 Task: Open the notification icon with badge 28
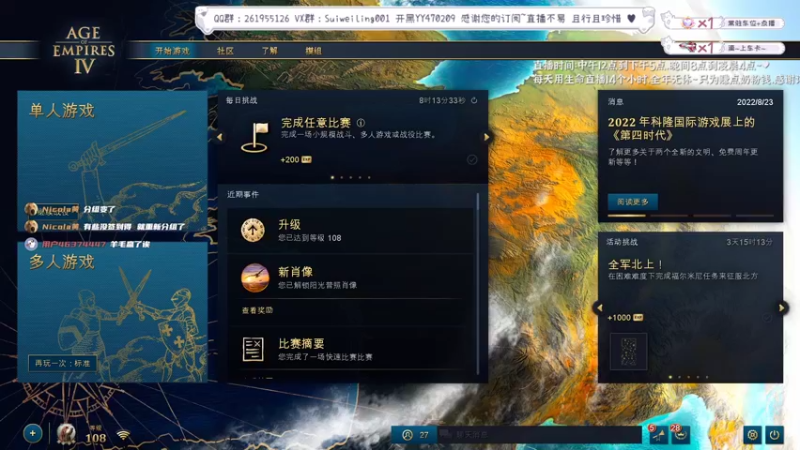[x=681, y=435]
